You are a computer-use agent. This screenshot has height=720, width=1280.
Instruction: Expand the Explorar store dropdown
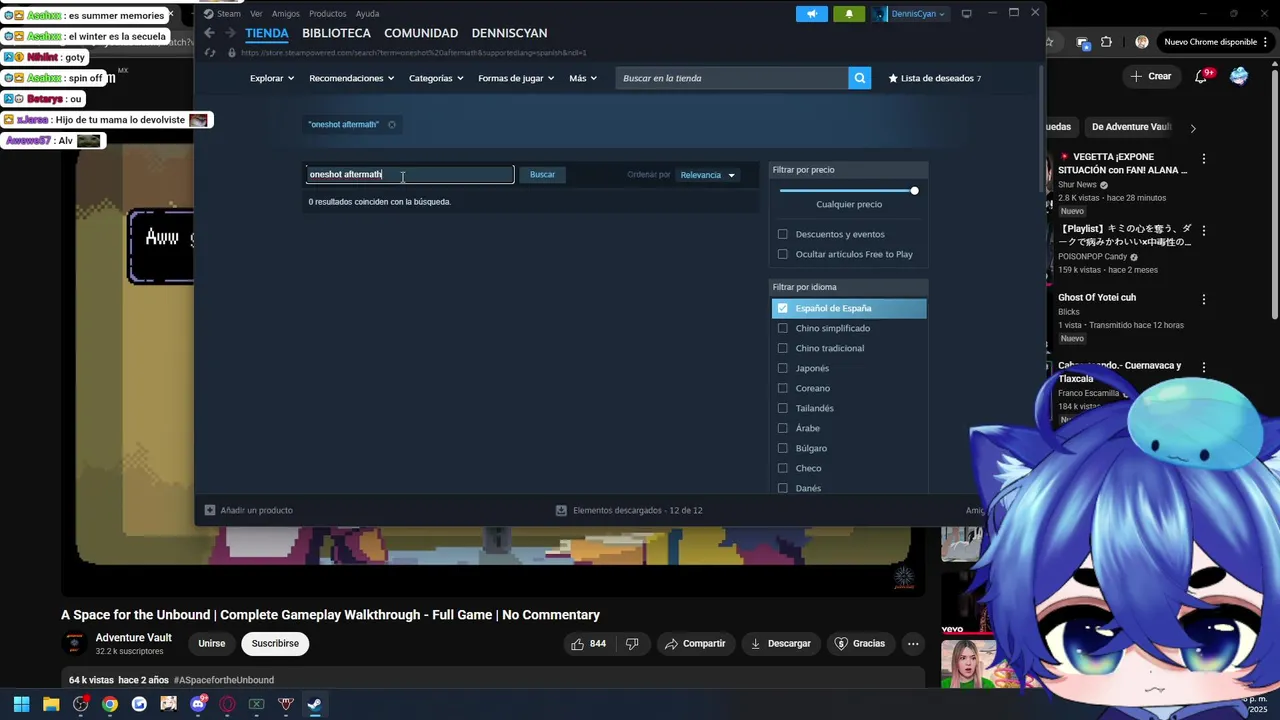click(272, 78)
